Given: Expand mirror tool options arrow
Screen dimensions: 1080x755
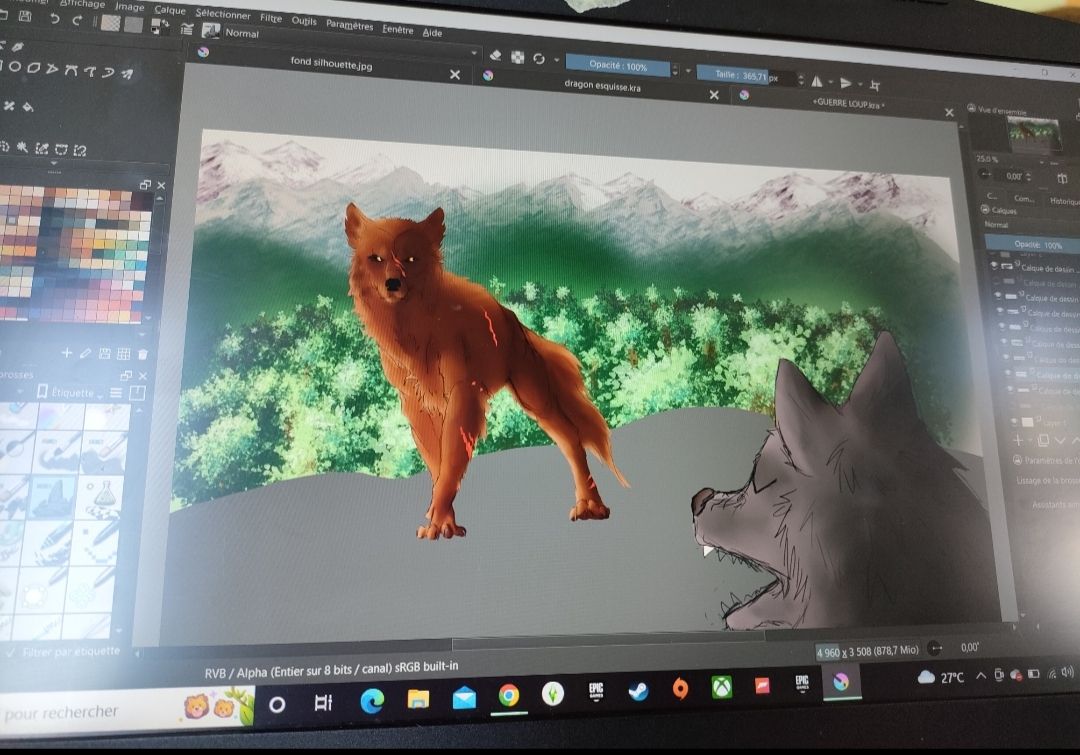Looking at the screenshot, I should click(831, 83).
